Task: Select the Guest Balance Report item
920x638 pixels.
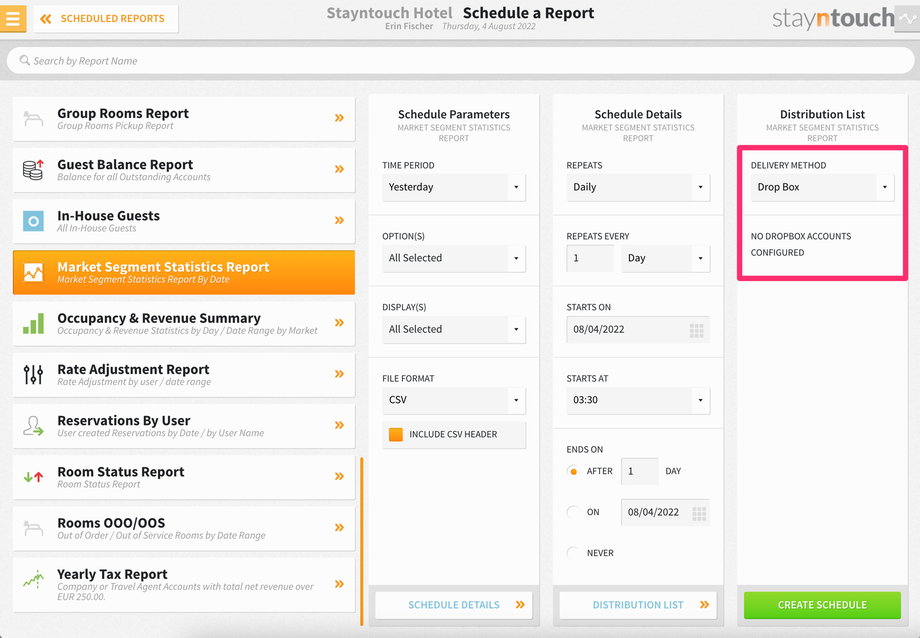Action: pos(184,170)
